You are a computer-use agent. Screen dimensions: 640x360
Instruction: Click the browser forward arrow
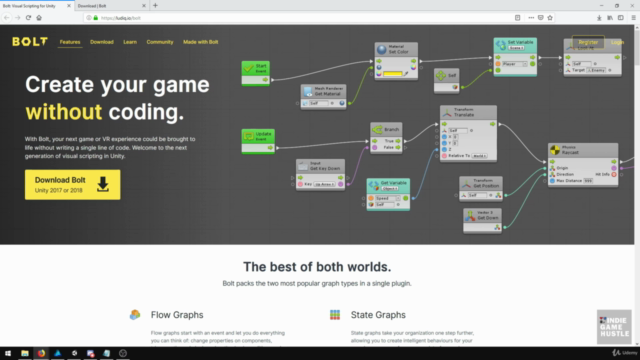tap(18, 18)
